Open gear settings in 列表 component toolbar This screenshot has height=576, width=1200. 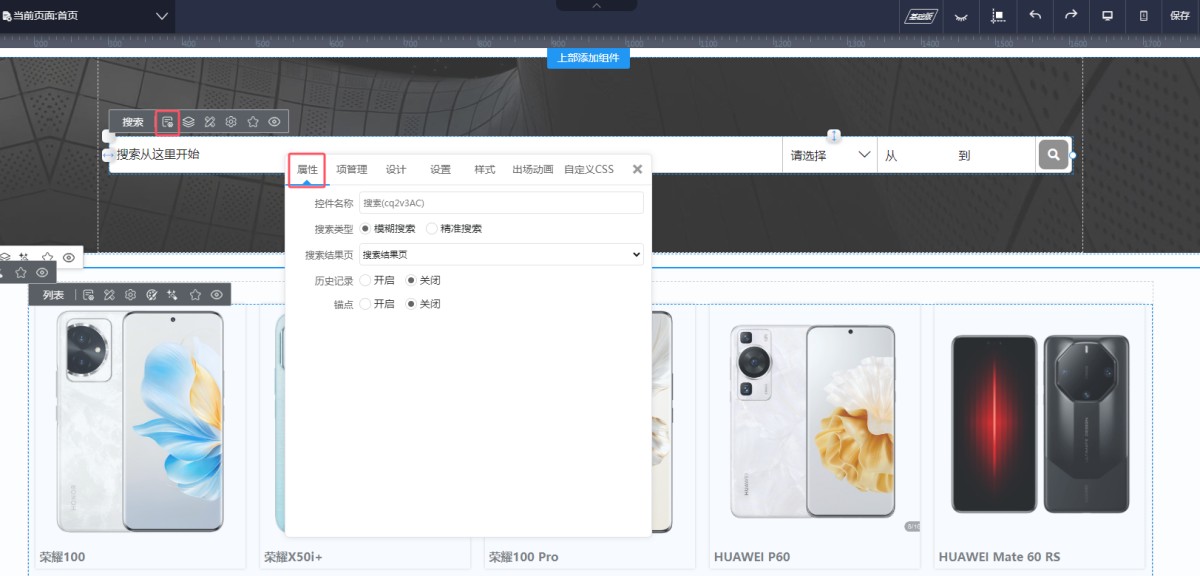(130, 295)
